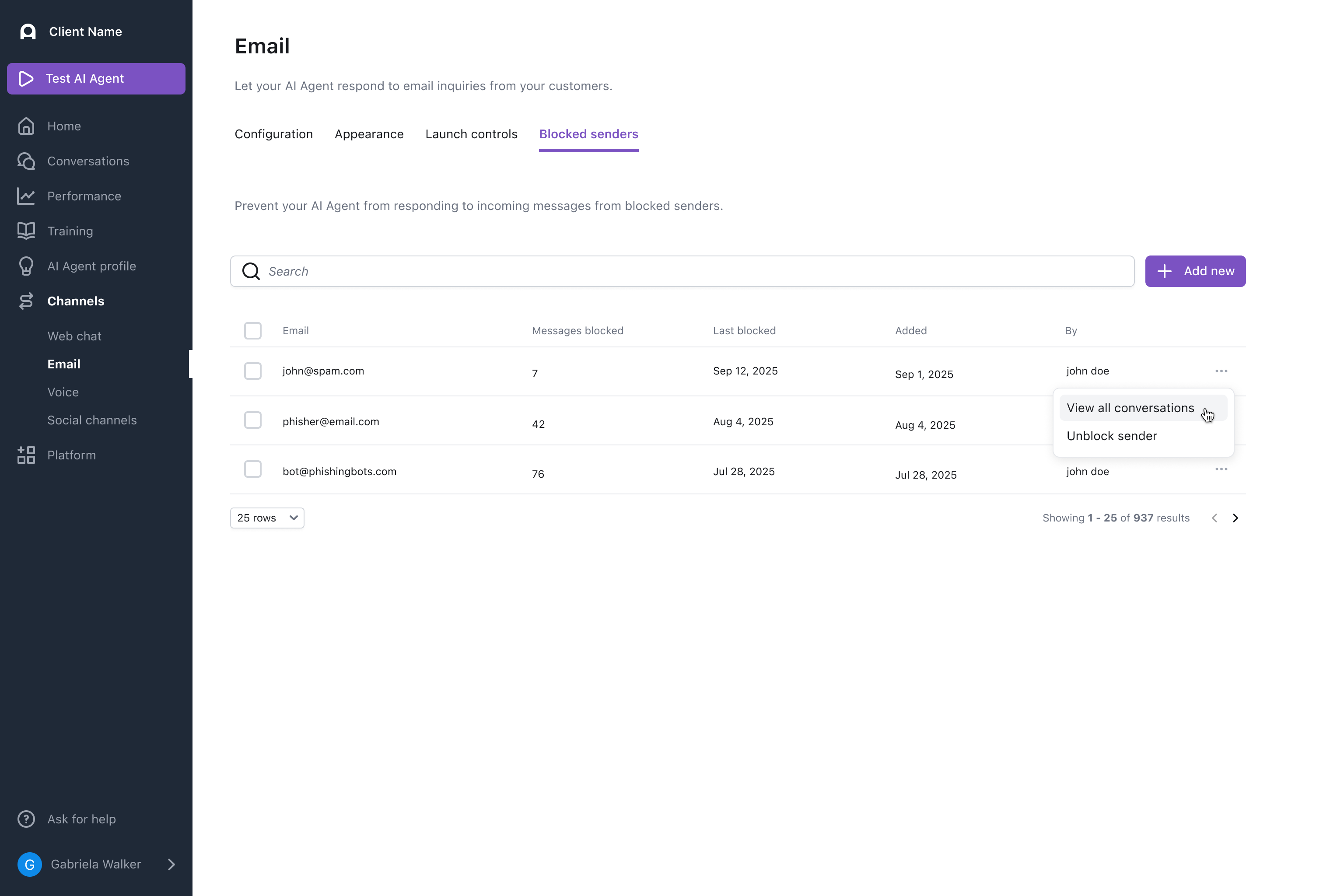Open the 25 rows dropdown
Screen dimensions: 1323x896
267,518
